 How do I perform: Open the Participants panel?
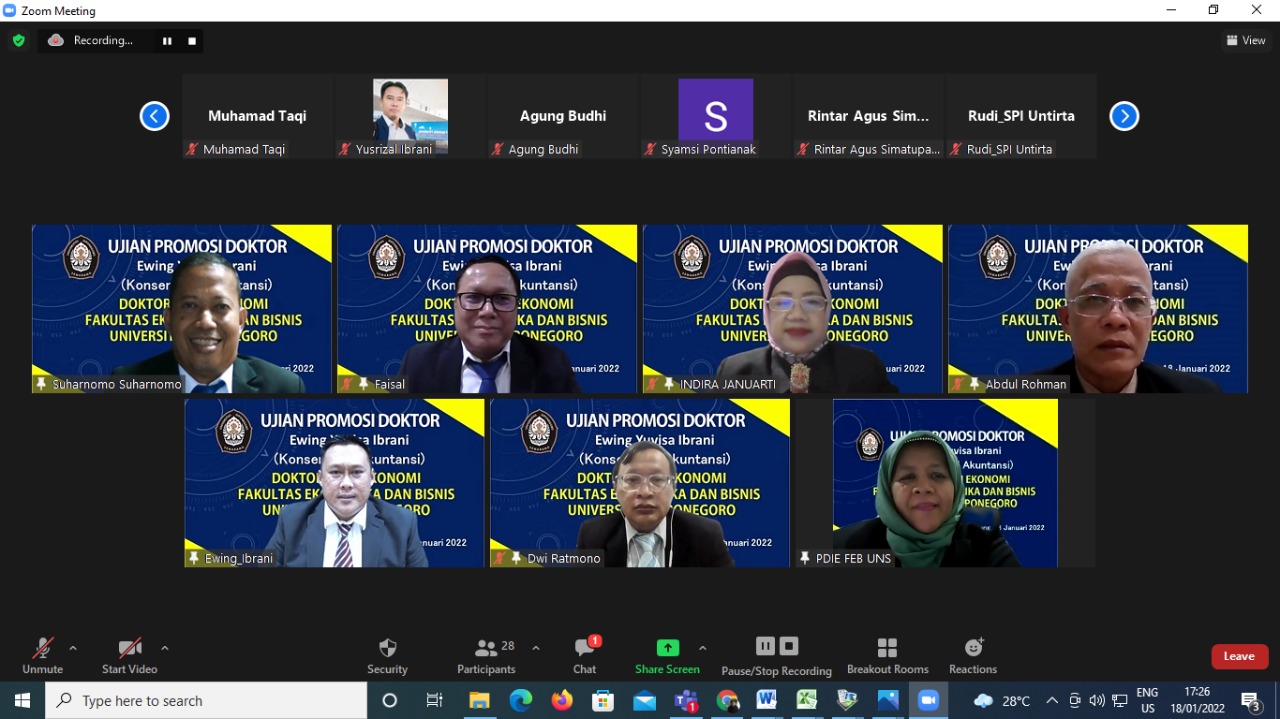pyautogui.click(x=486, y=655)
